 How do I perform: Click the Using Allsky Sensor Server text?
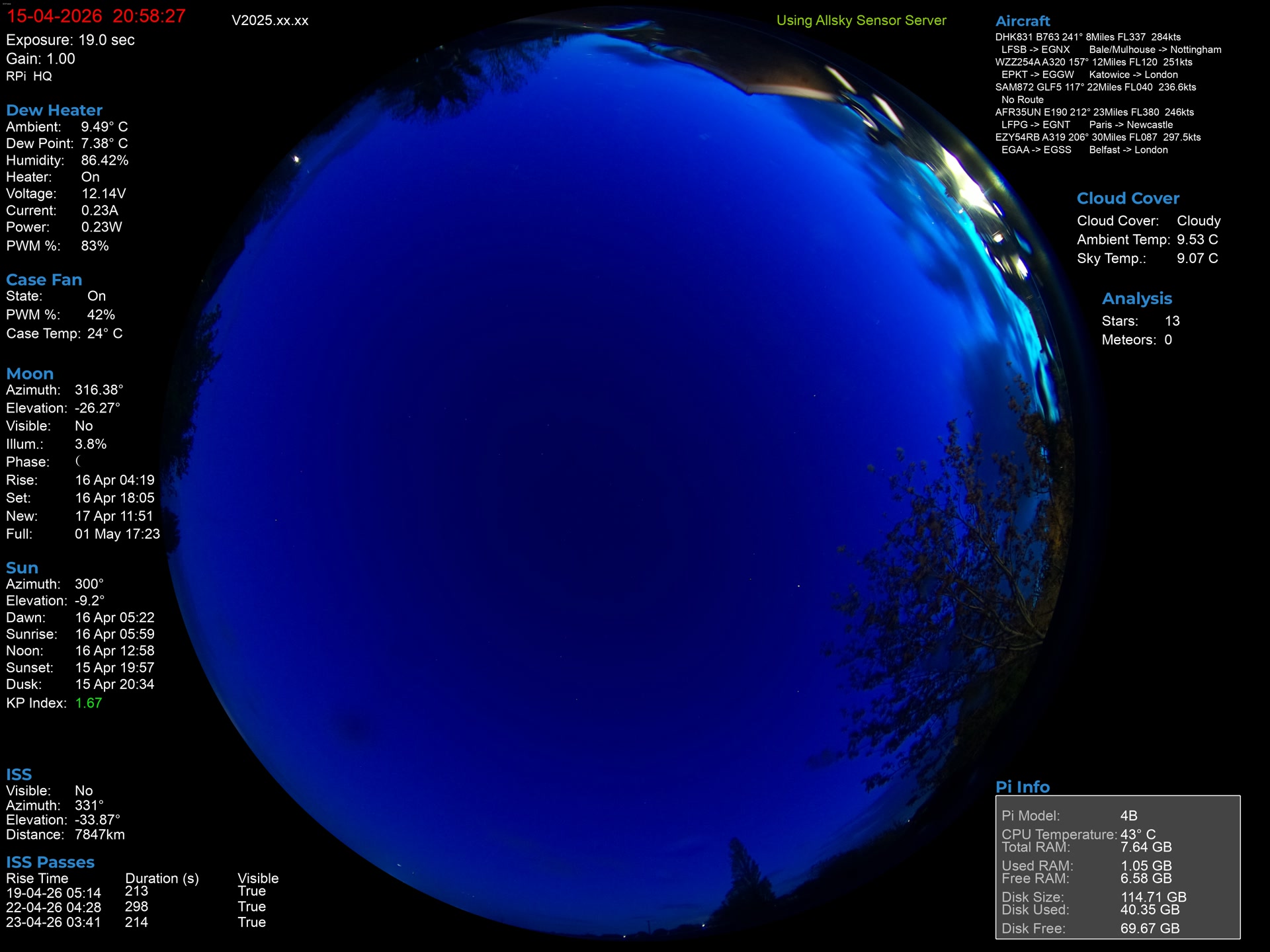tap(861, 20)
